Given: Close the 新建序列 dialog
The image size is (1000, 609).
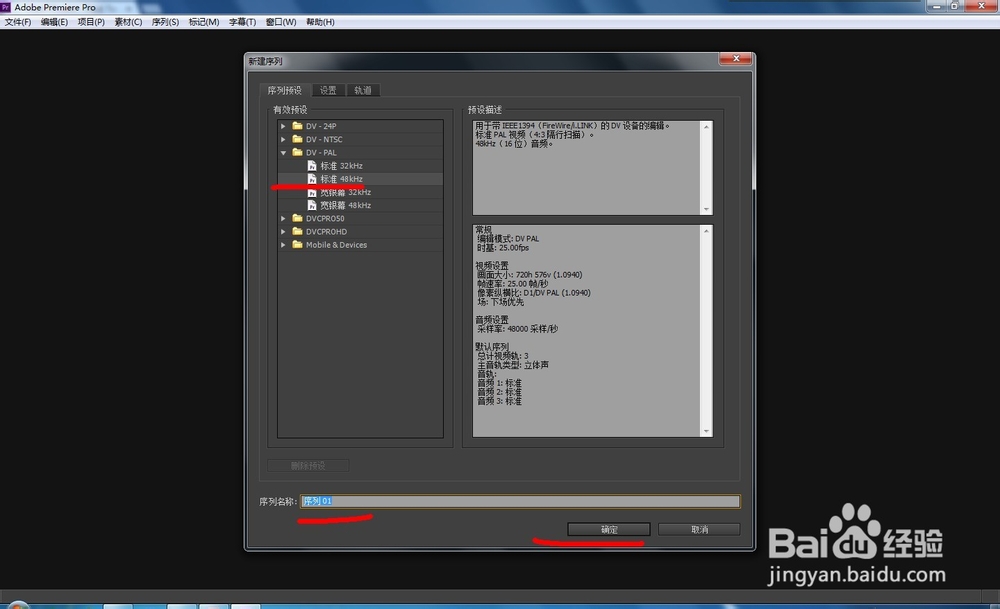Looking at the screenshot, I should tap(736, 58).
